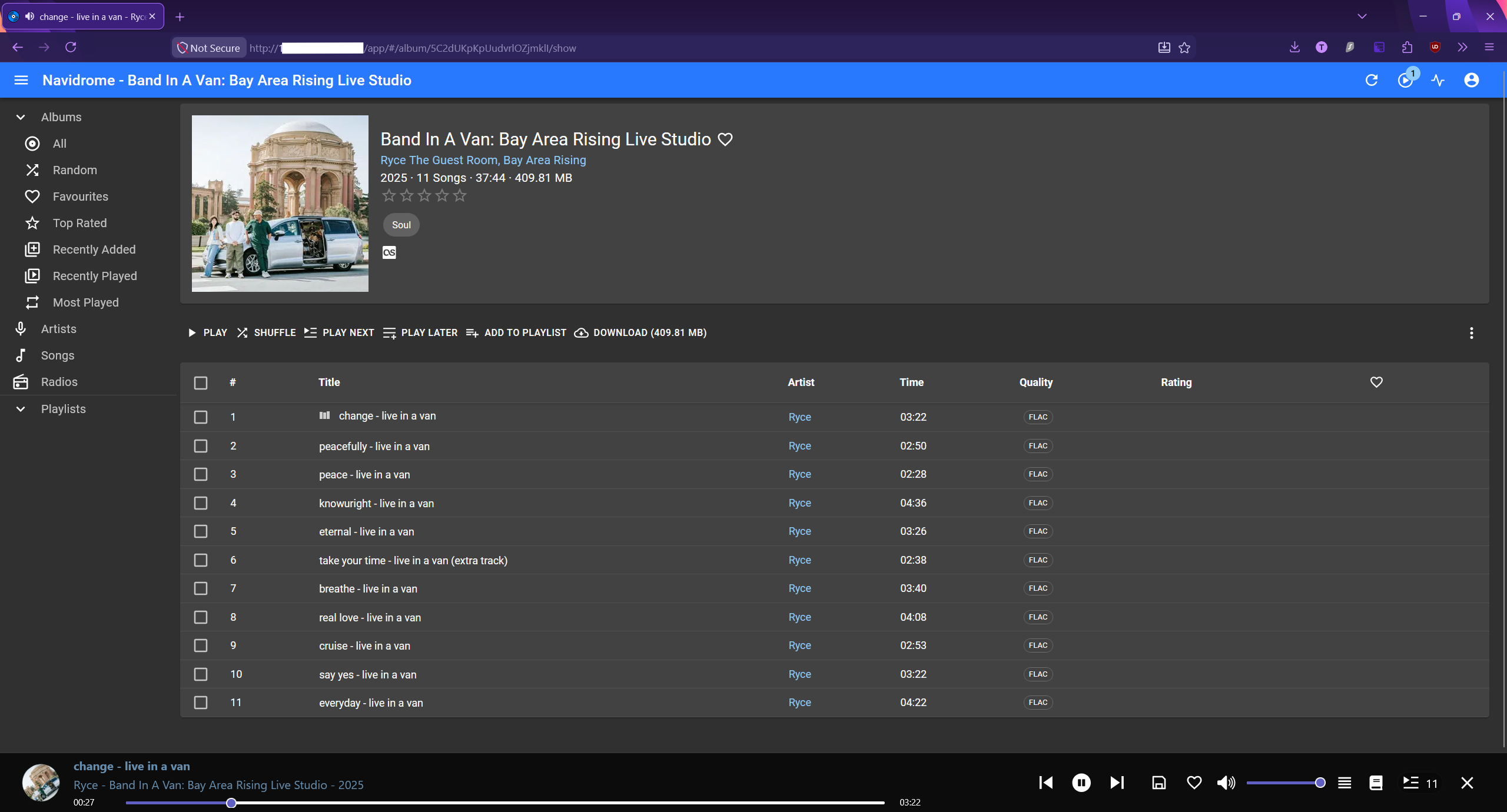Image resolution: width=1507 pixels, height=812 pixels.
Task: Open the user account icon
Action: point(1471,80)
